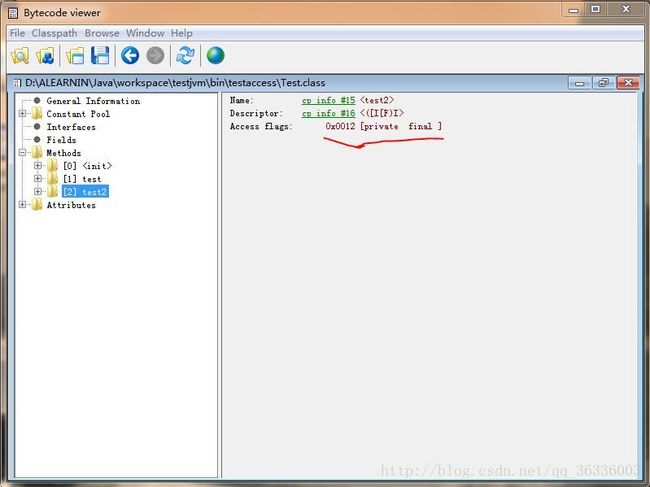Image resolution: width=650 pixels, height=487 pixels.
Task: Click the folder icon beside [1] test
Action: pos(52,179)
